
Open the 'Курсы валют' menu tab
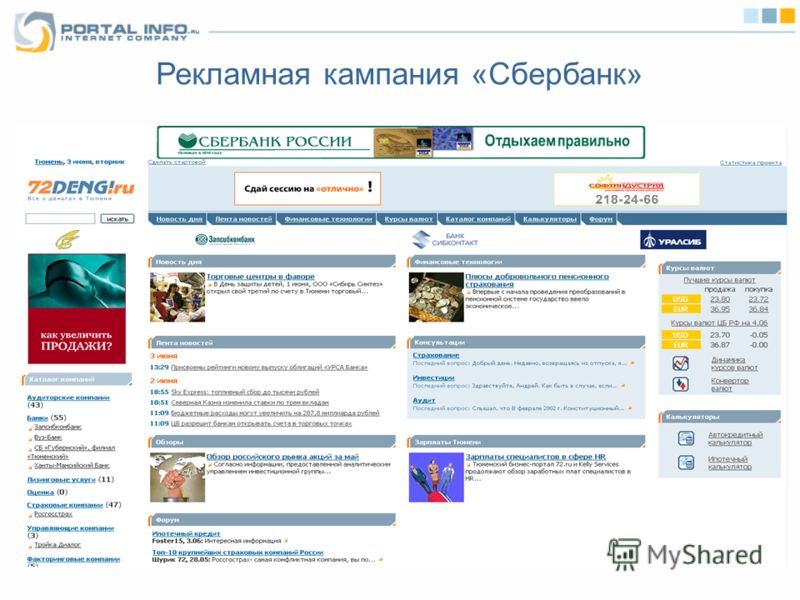[x=408, y=219]
